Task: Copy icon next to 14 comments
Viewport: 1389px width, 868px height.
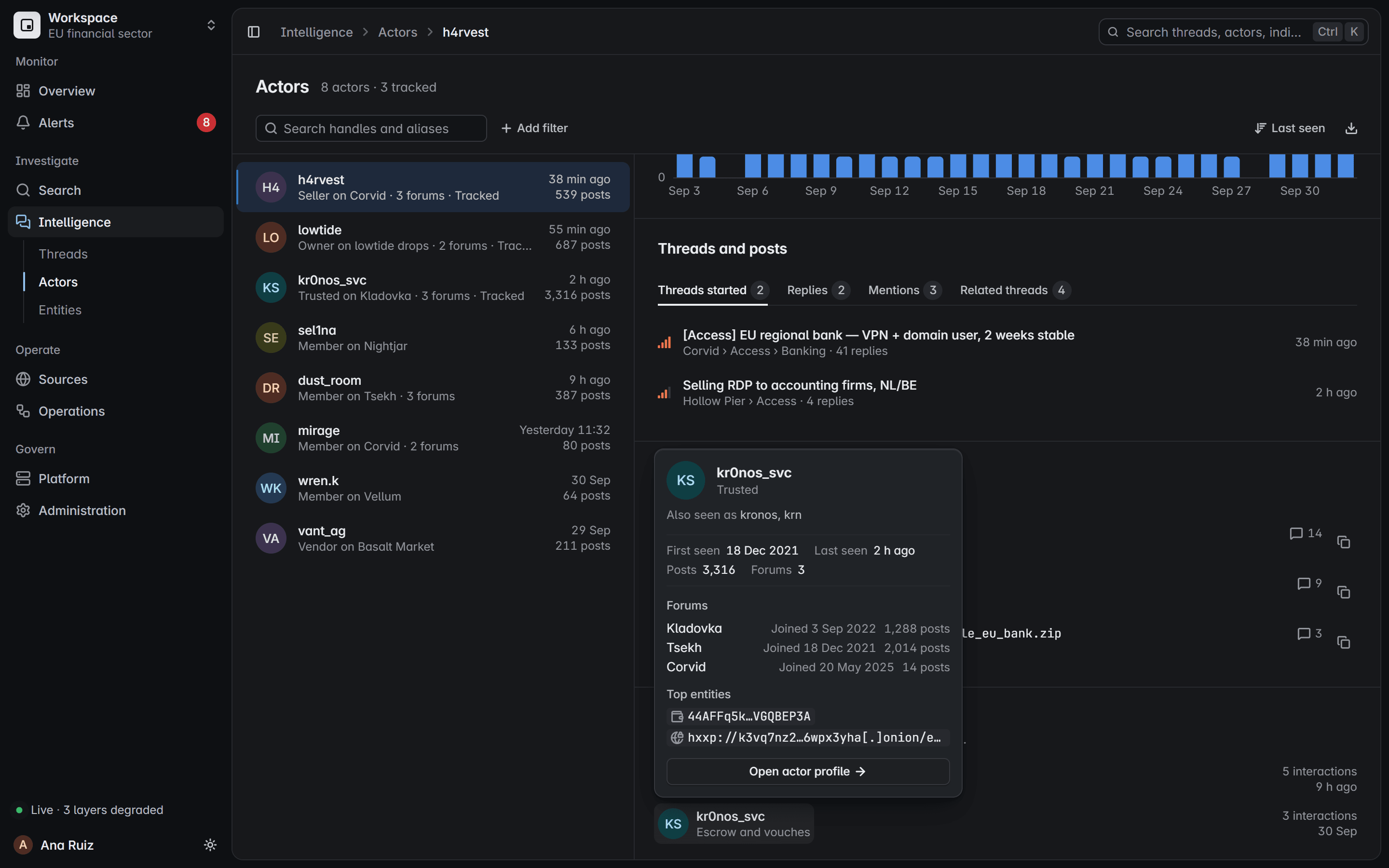Action: tap(1343, 542)
